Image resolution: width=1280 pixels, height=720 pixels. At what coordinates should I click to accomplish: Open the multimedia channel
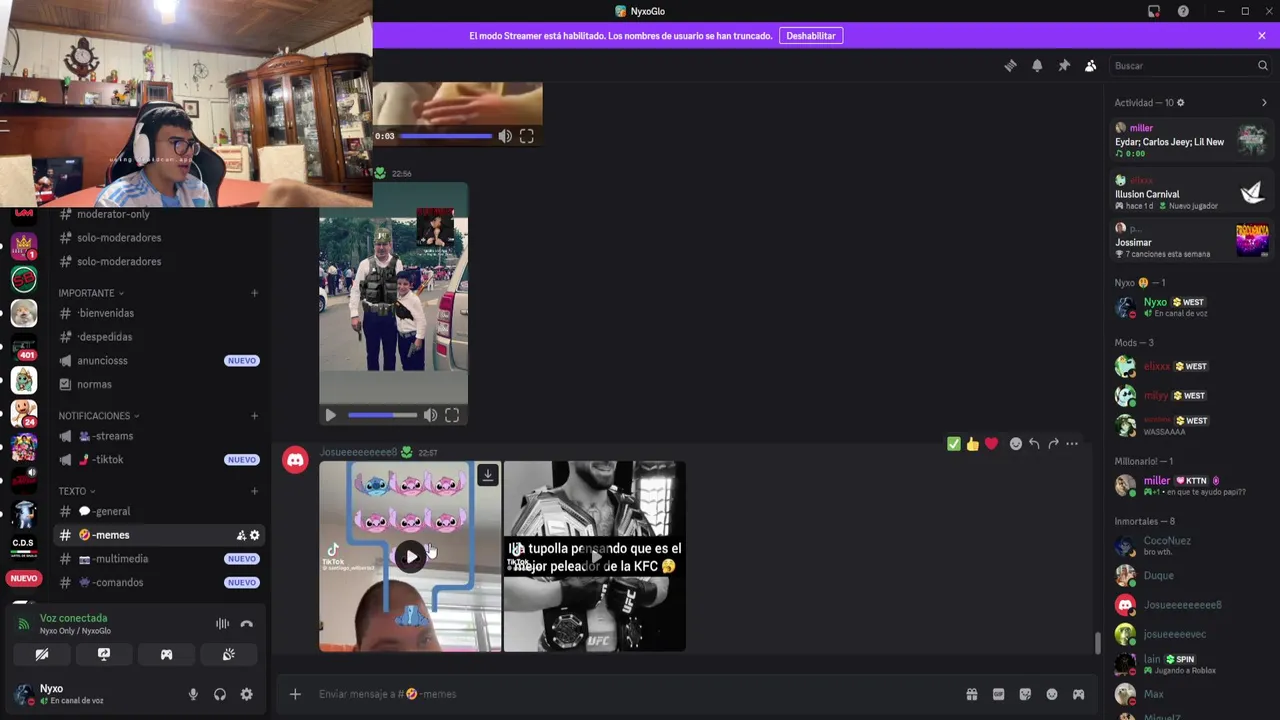pos(160,559)
